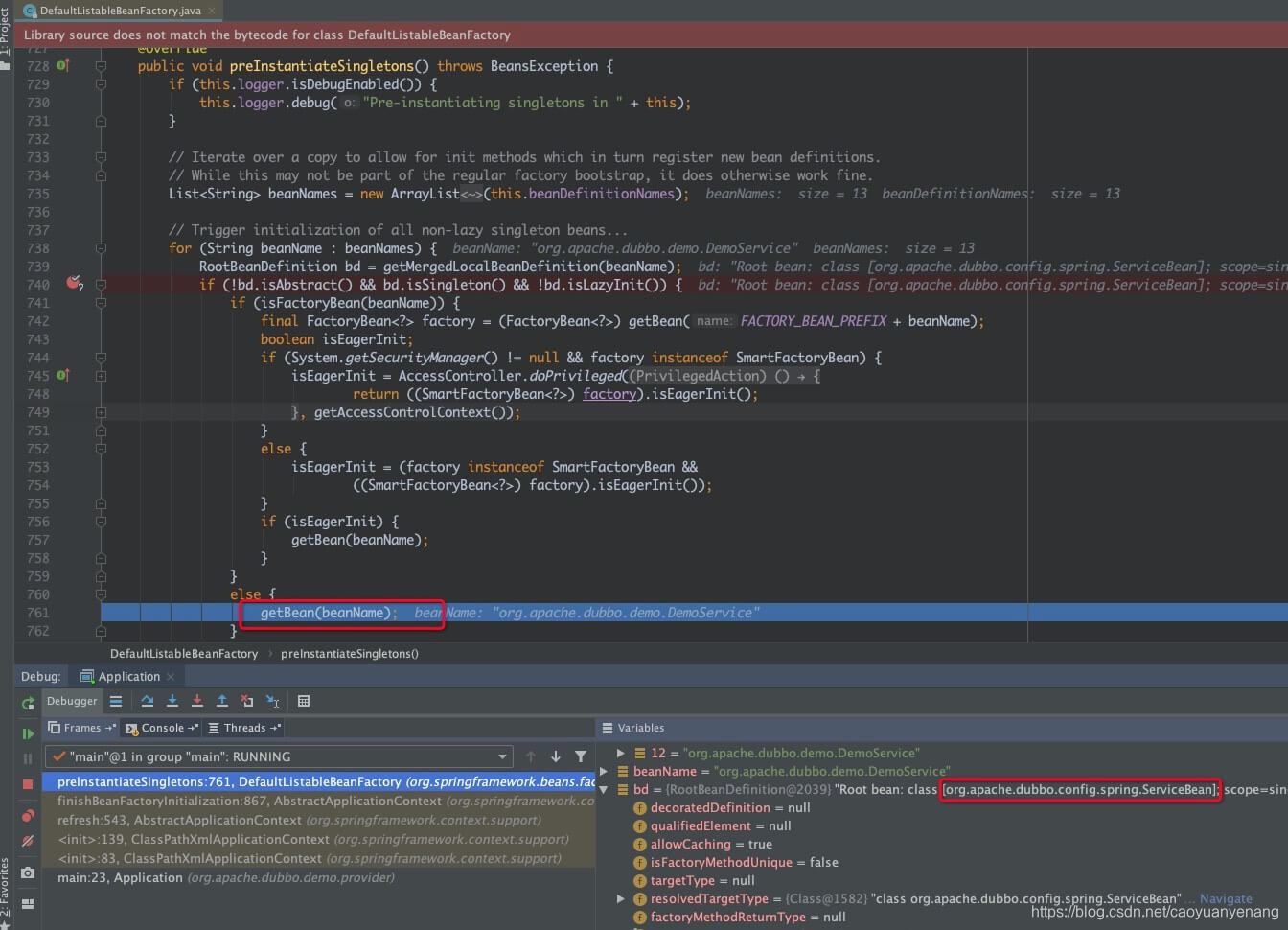Click the Variables panel icon
This screenshot has width=1288, height=930.
point(608,728)
